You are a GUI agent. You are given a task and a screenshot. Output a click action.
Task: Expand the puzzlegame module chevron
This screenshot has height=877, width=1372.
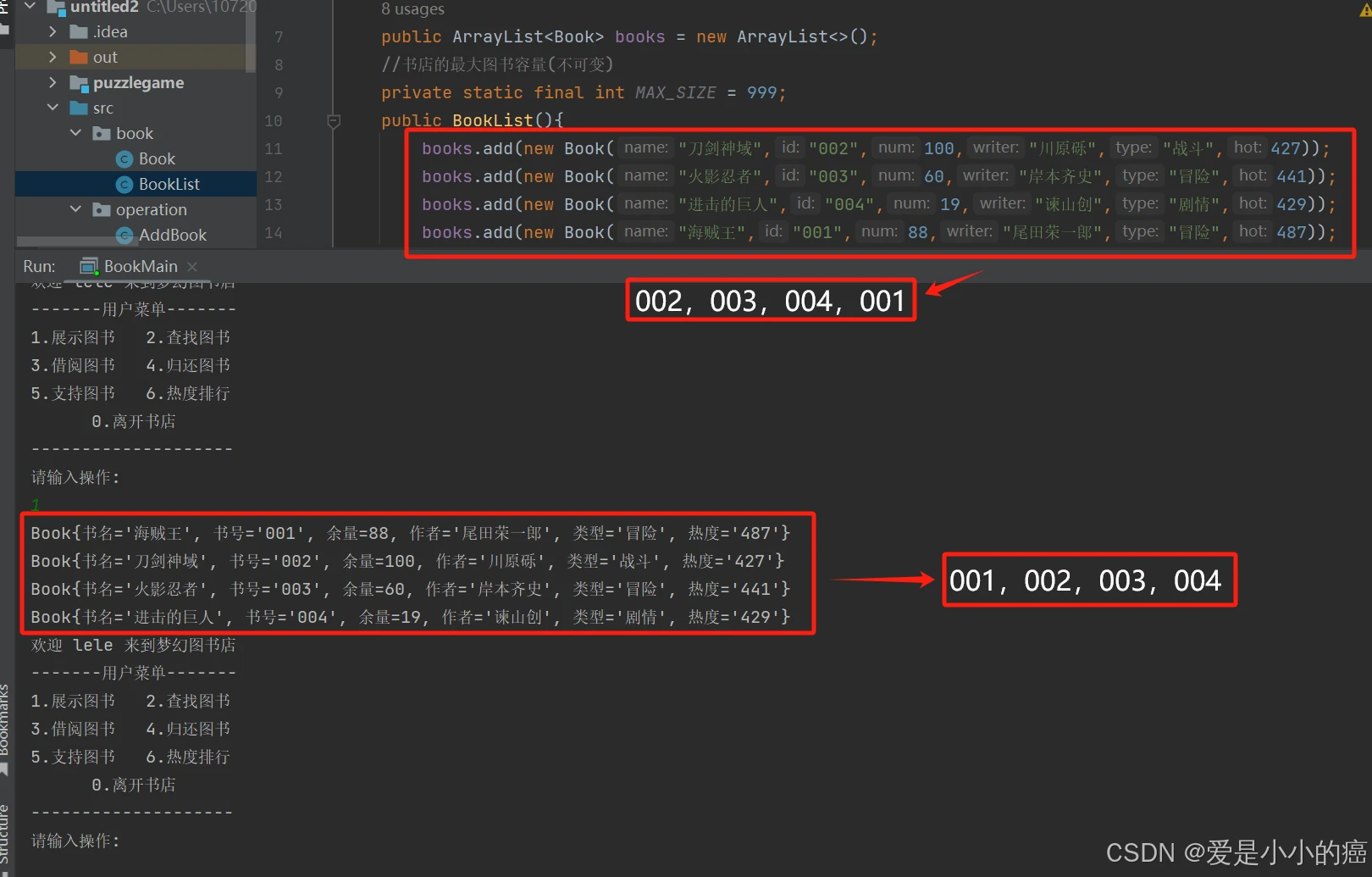tap(53, 82)
